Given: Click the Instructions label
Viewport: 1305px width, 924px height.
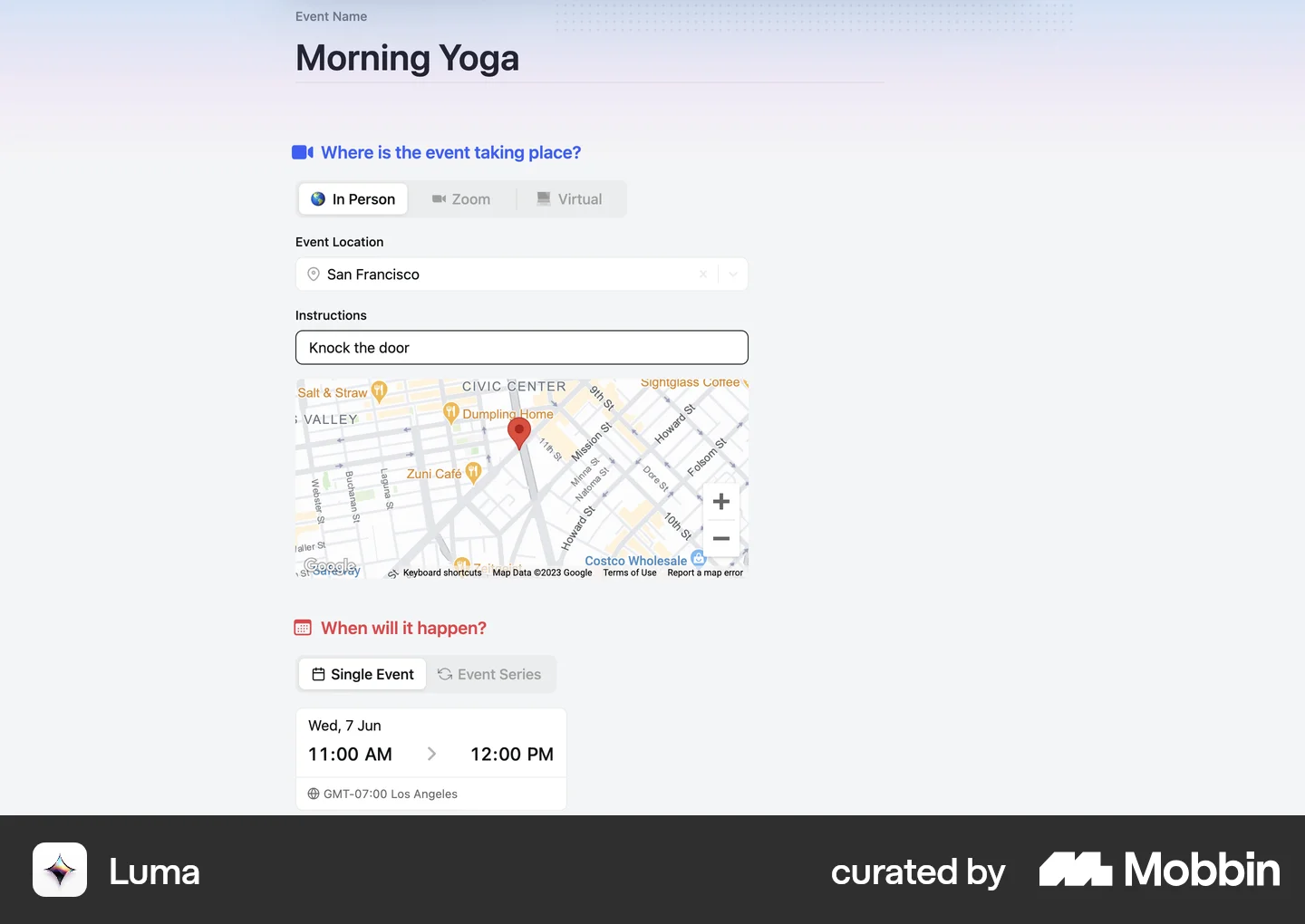Looking at the screenshot, I should (331, 315).
